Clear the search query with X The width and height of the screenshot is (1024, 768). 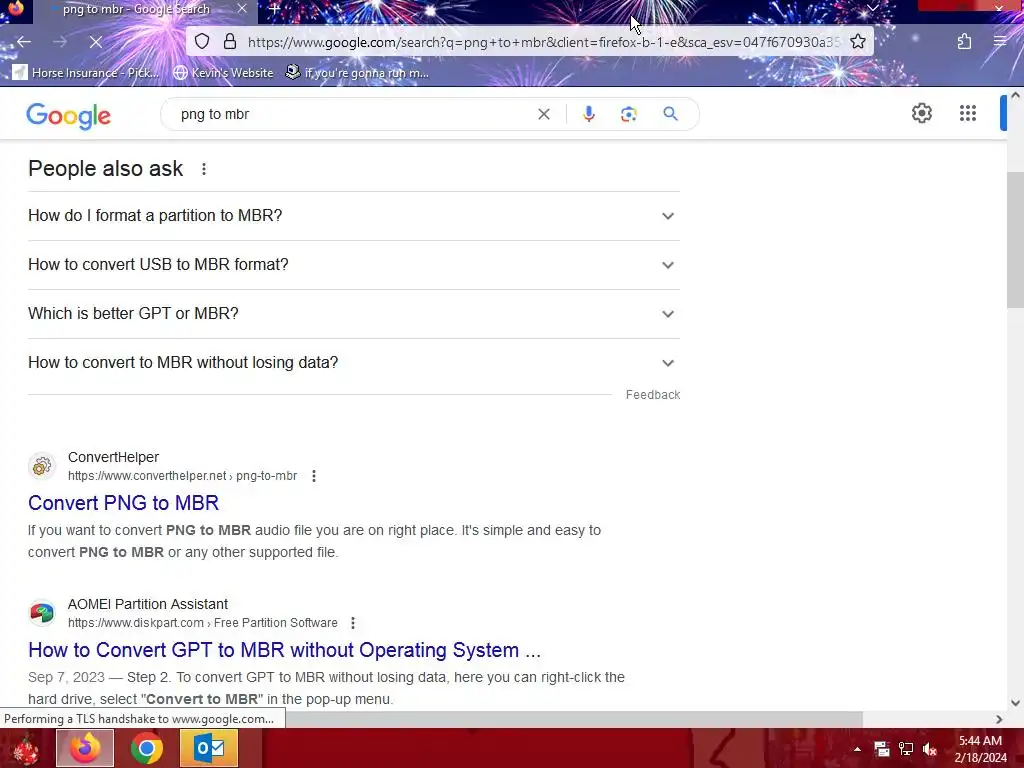pyautogui.click(x=543, y=114)
